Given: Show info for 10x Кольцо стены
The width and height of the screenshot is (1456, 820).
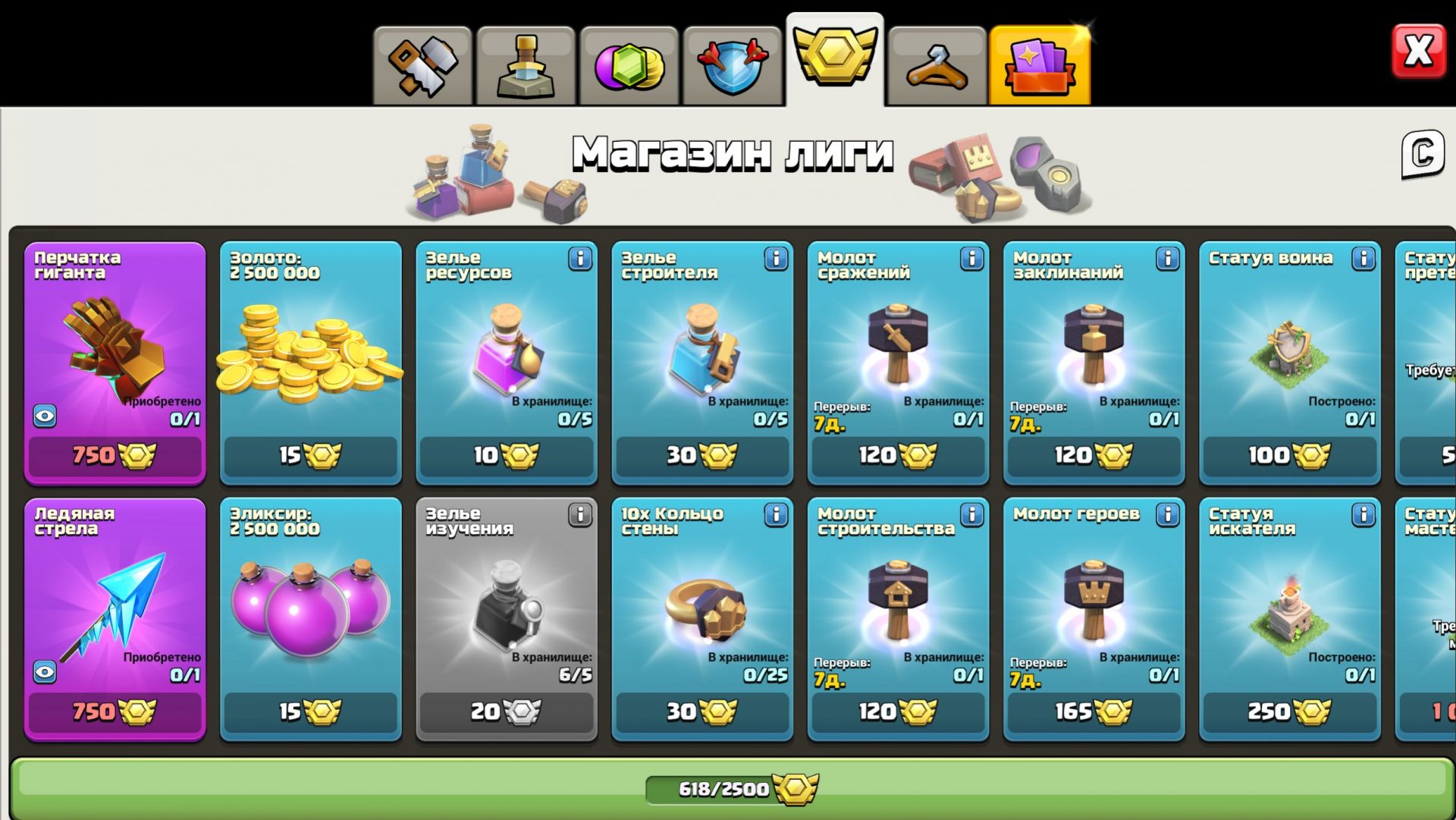Looking at the screenshot, I should pyautogui.click(x=776, y=515).
